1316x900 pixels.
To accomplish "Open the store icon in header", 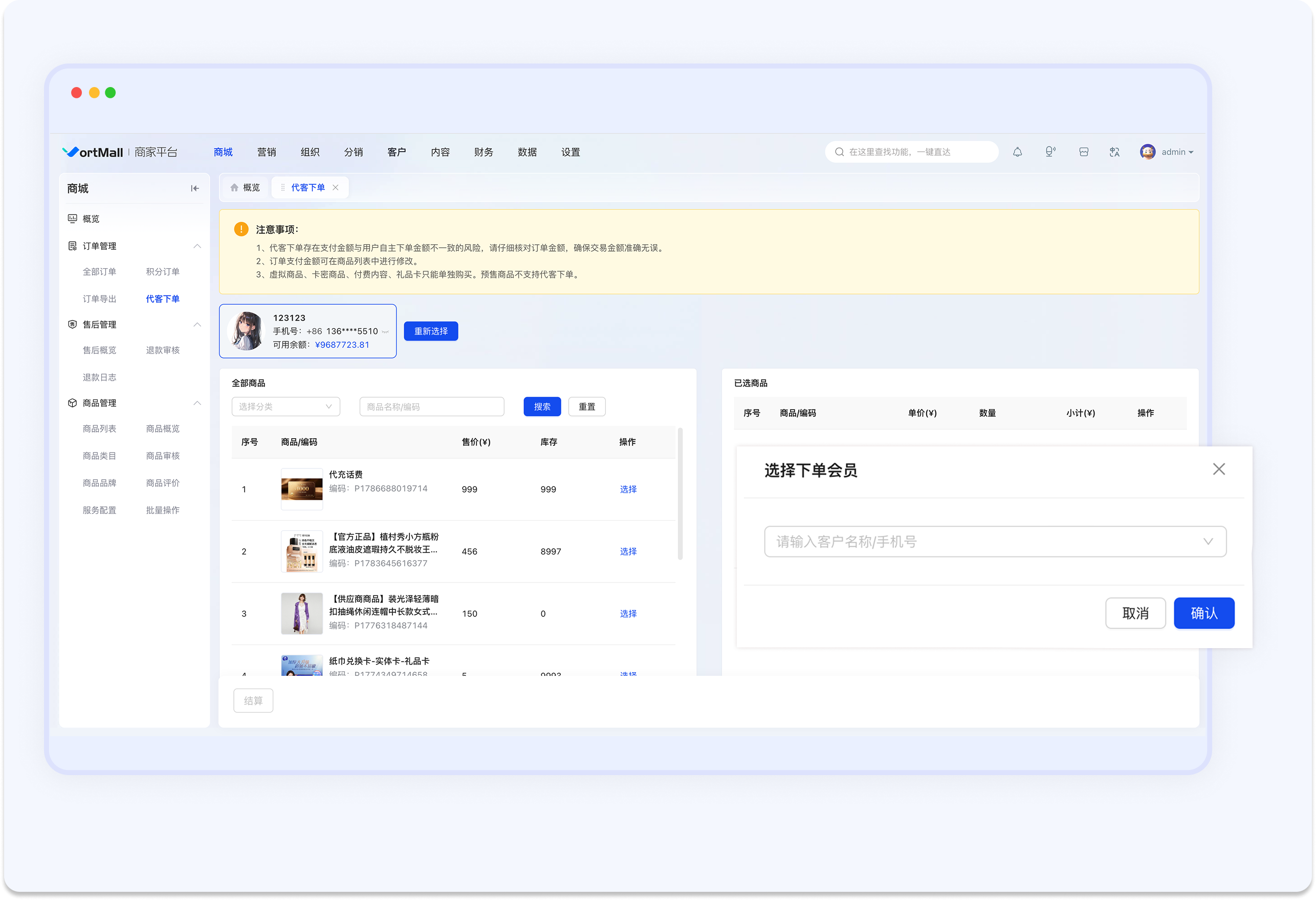I will [1083, 152].
